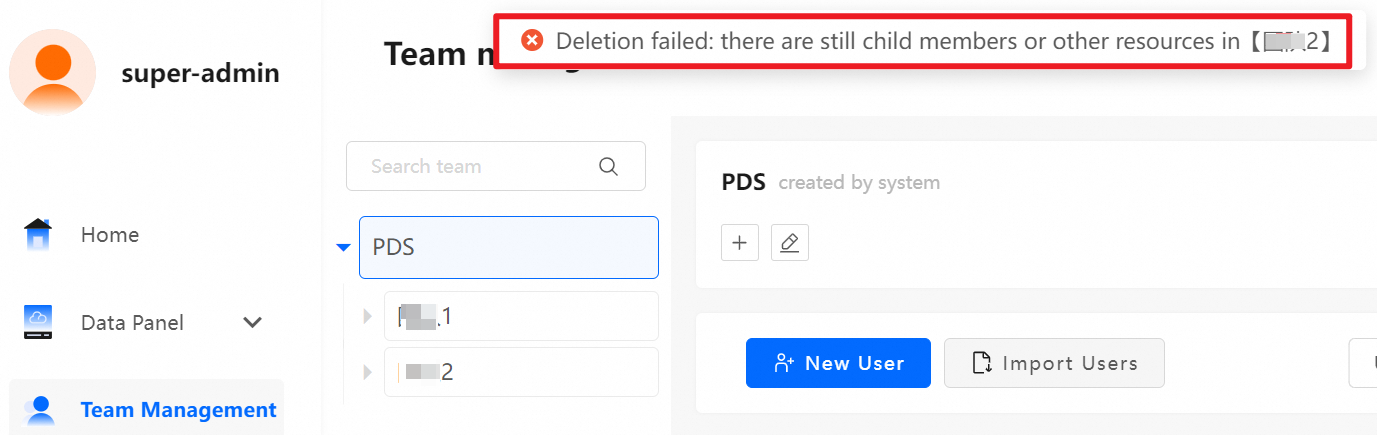Click the super-admin avatar icon

pyautogui.click(x=52, y=72)
